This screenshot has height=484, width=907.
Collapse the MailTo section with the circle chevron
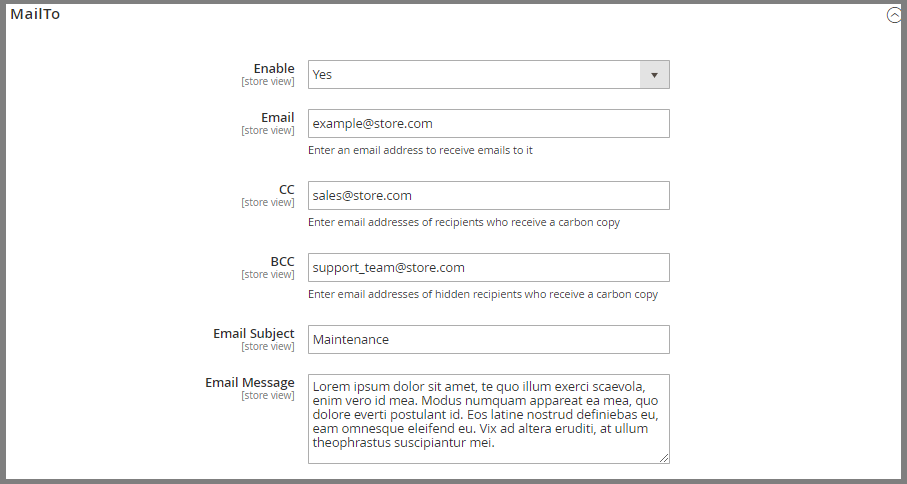(894, 16)
